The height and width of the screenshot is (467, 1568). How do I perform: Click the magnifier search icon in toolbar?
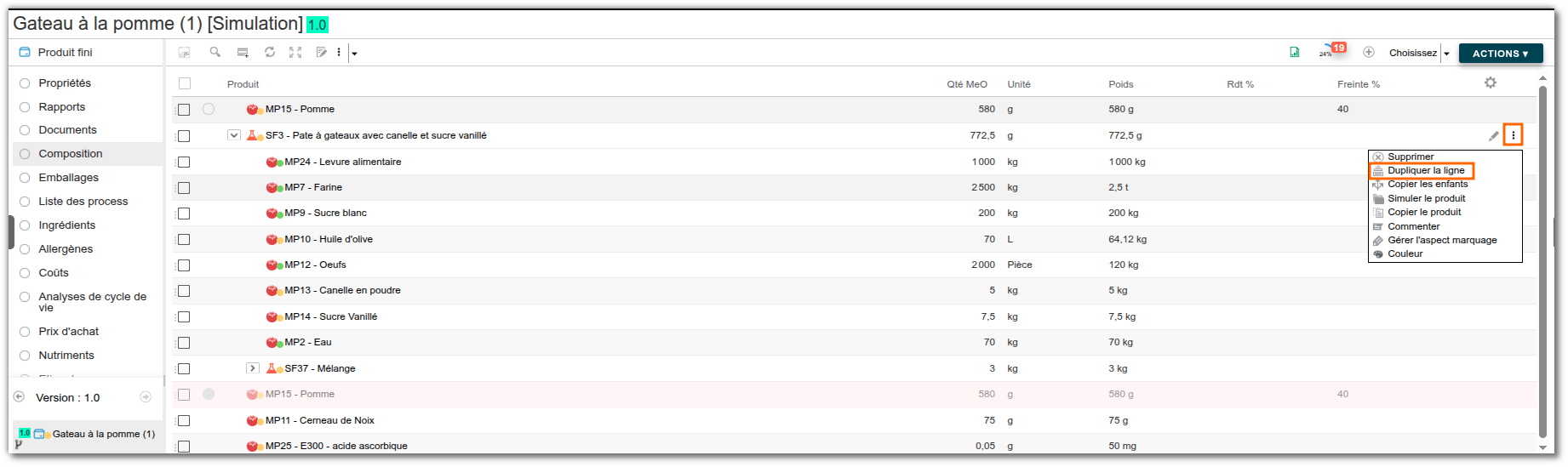coord(215,53)
